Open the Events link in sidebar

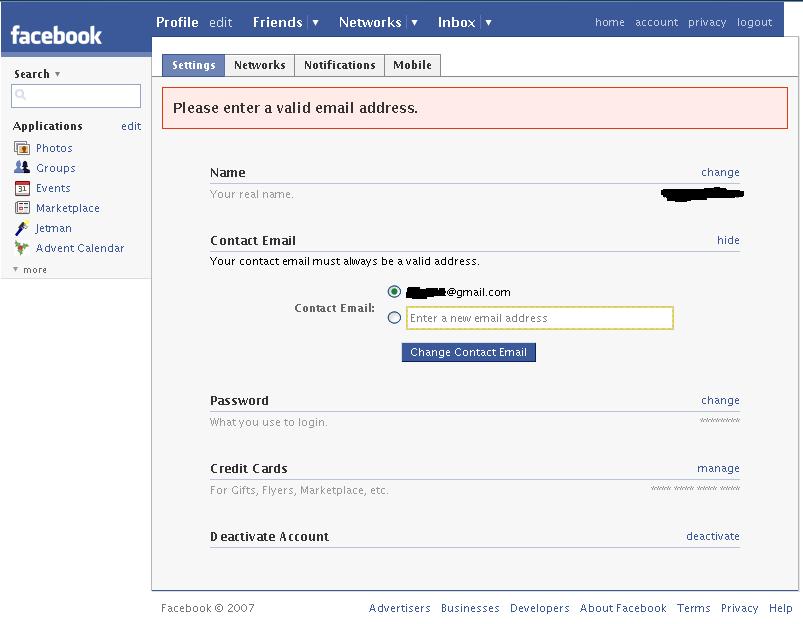point(53,188)
